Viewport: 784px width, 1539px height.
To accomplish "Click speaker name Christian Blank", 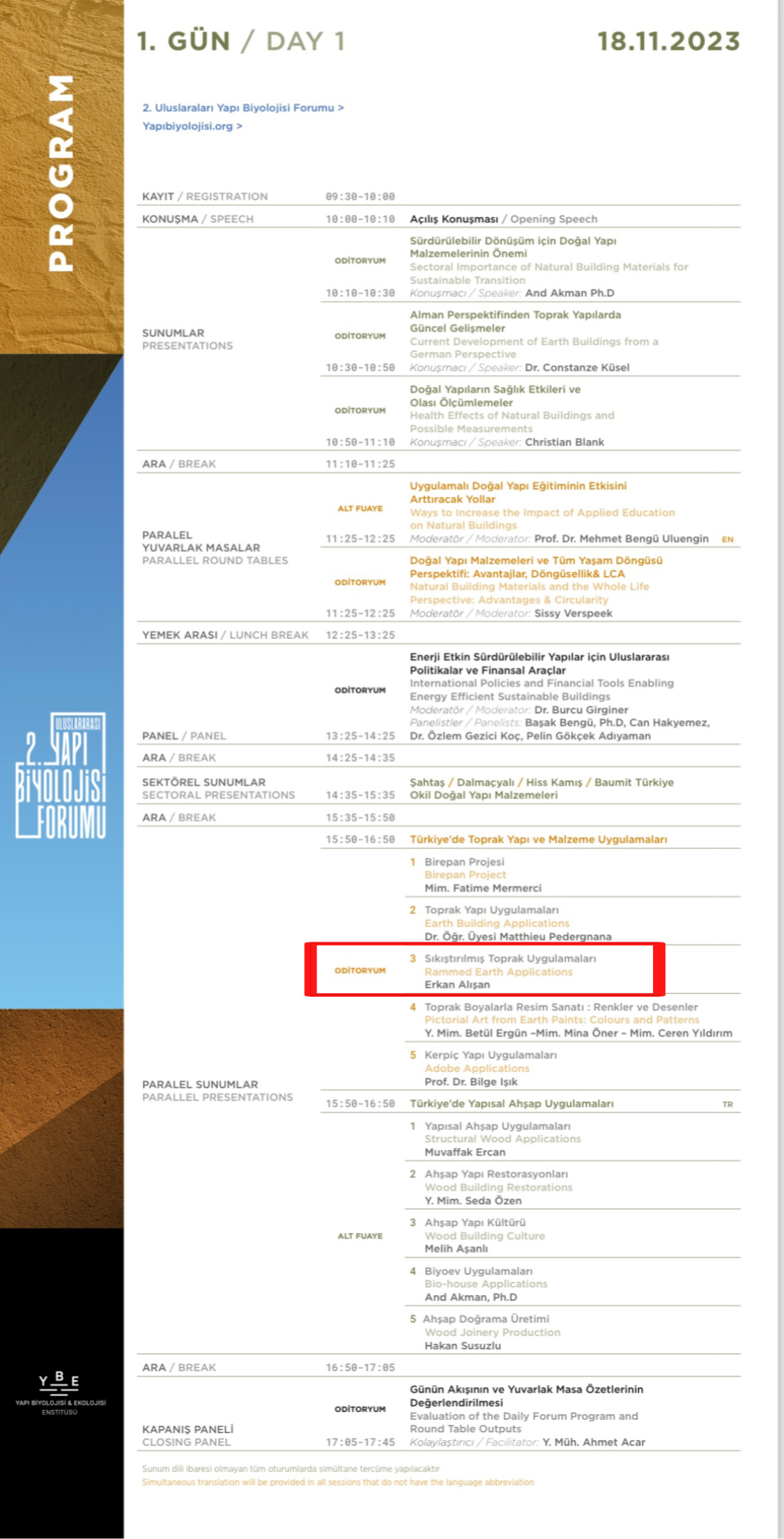I will [x=564, y=442].
